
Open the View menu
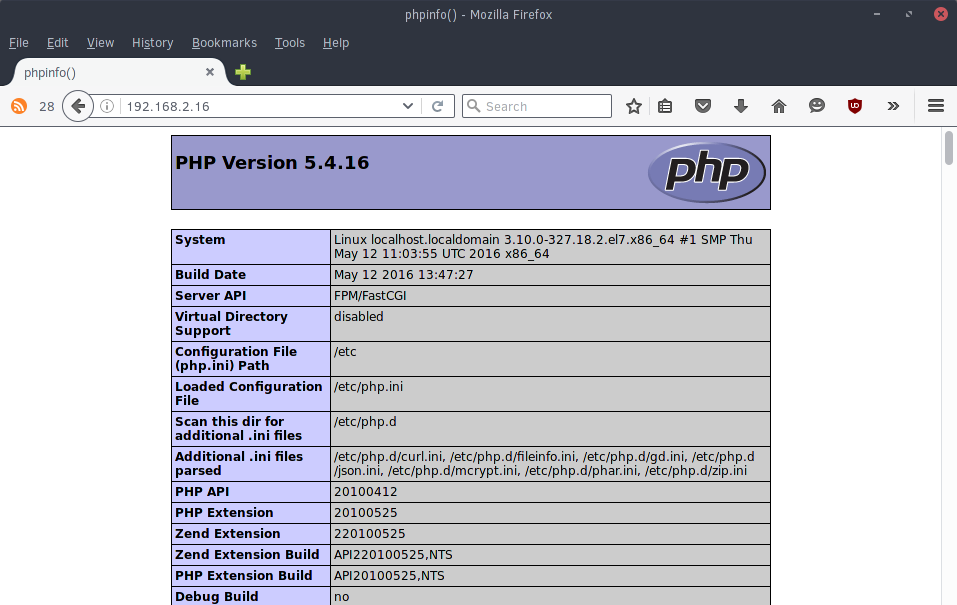[100, 43]
